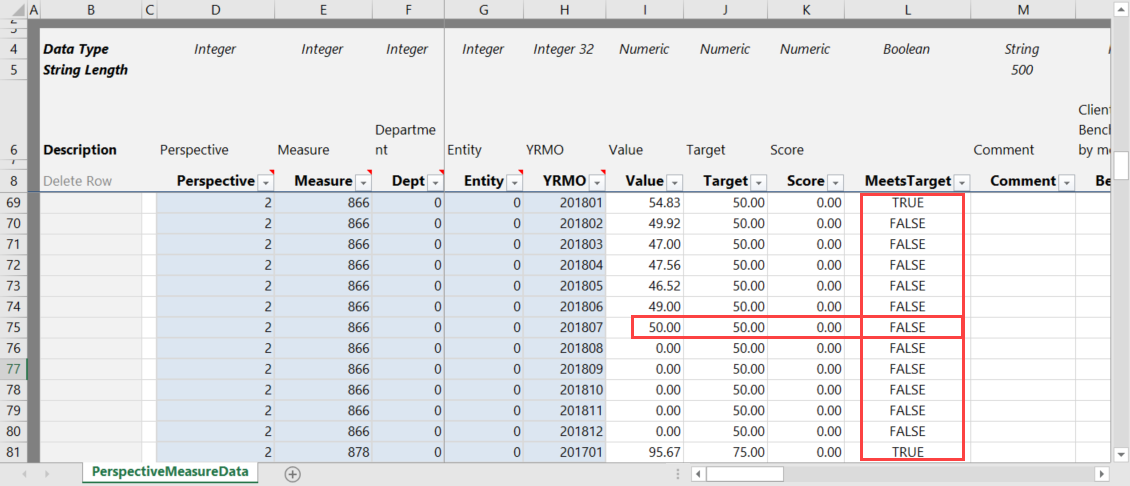Select row 69 header
Image resolution: width=1130 pixels, height=486 pixels.
[x=14, y=203]
